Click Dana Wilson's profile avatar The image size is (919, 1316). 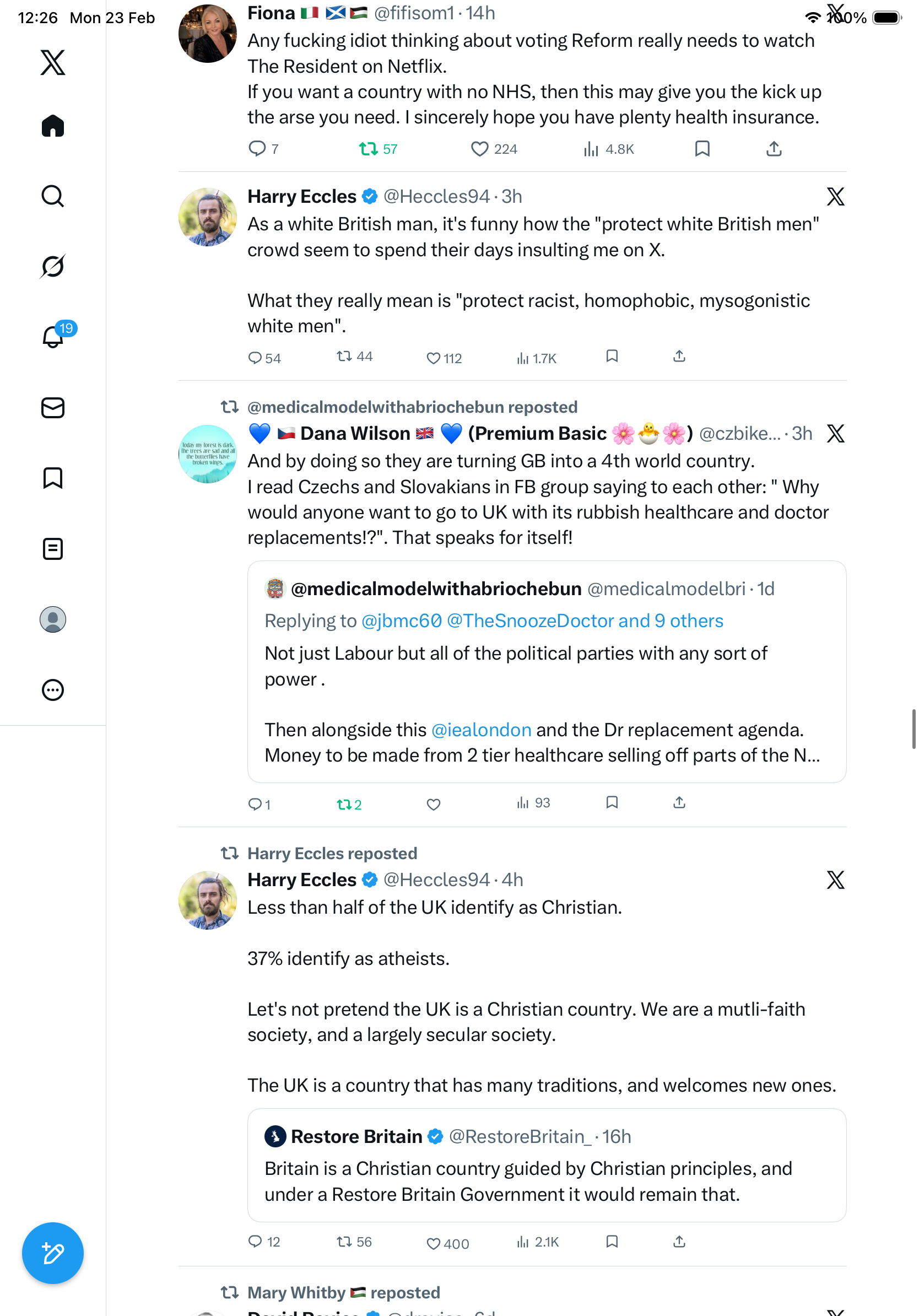click(207, 454)
